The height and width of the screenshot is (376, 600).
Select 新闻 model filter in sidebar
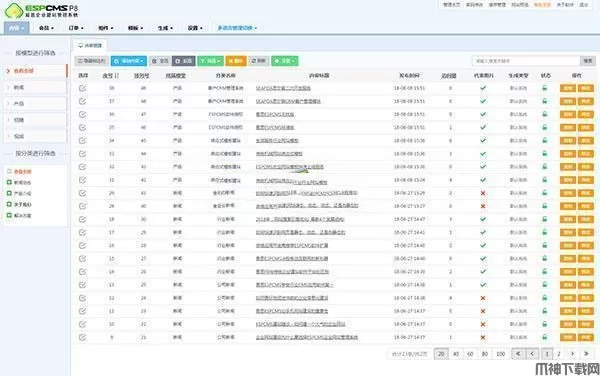coord(35,87)
